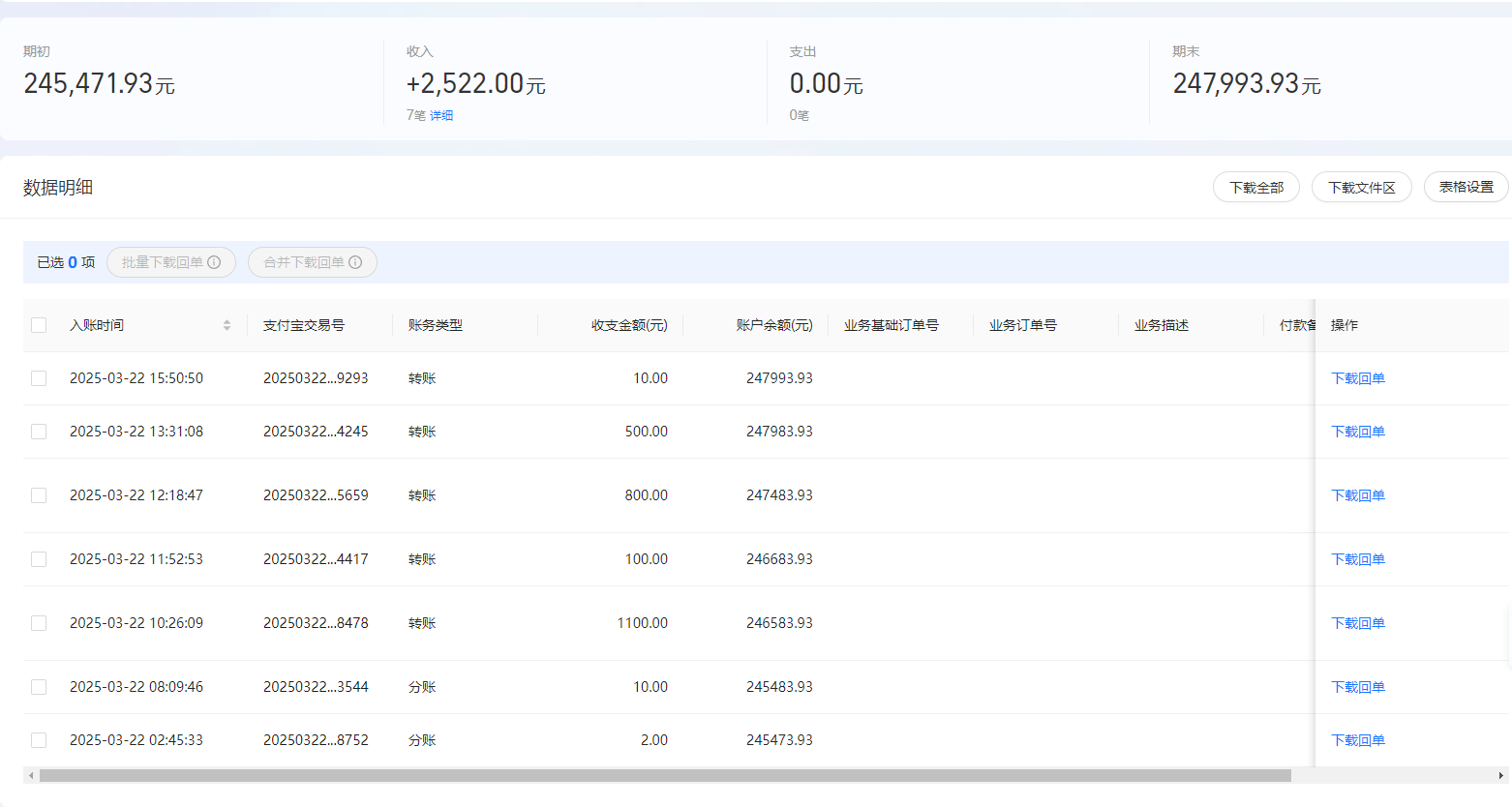The height and width of the screenshot is (807, 1512).
Task: Download receipt for transaction 20250322...4245
Action: click(1358, 432)
